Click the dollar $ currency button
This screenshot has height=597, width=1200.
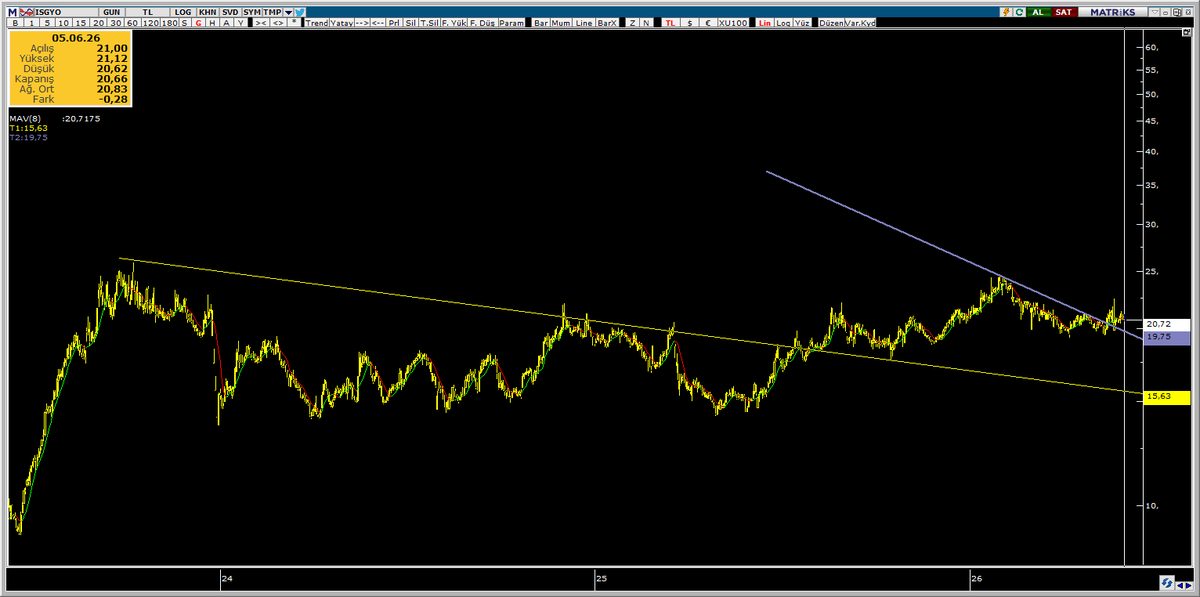click(690, 23)
